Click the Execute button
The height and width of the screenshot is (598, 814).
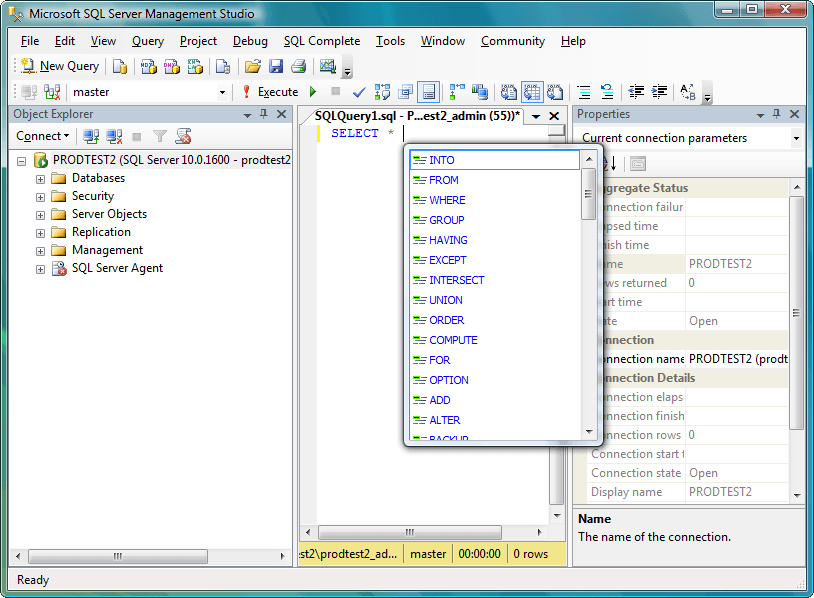[x=270, y=92]
